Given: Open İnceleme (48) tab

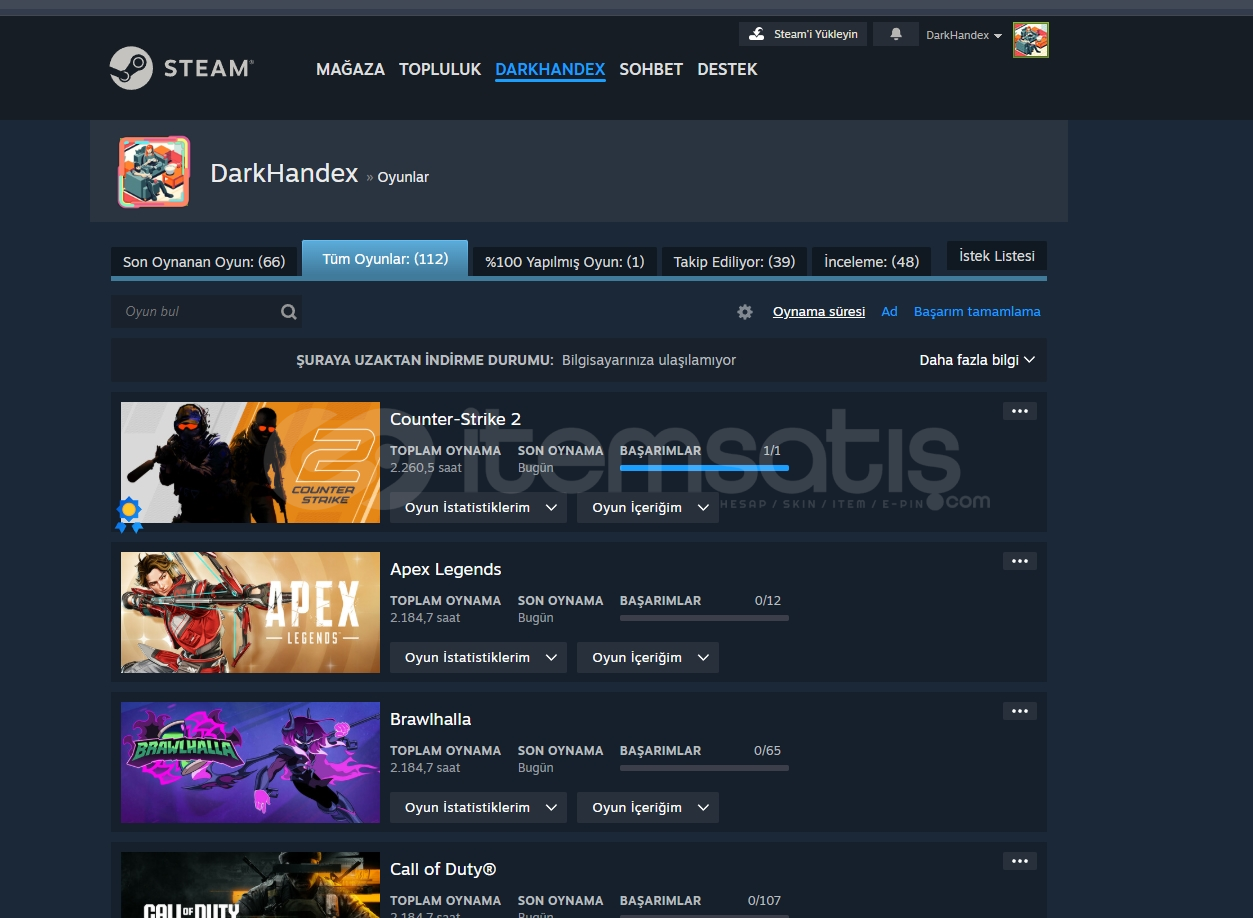Looking at the screenshot, I should 871,262.
